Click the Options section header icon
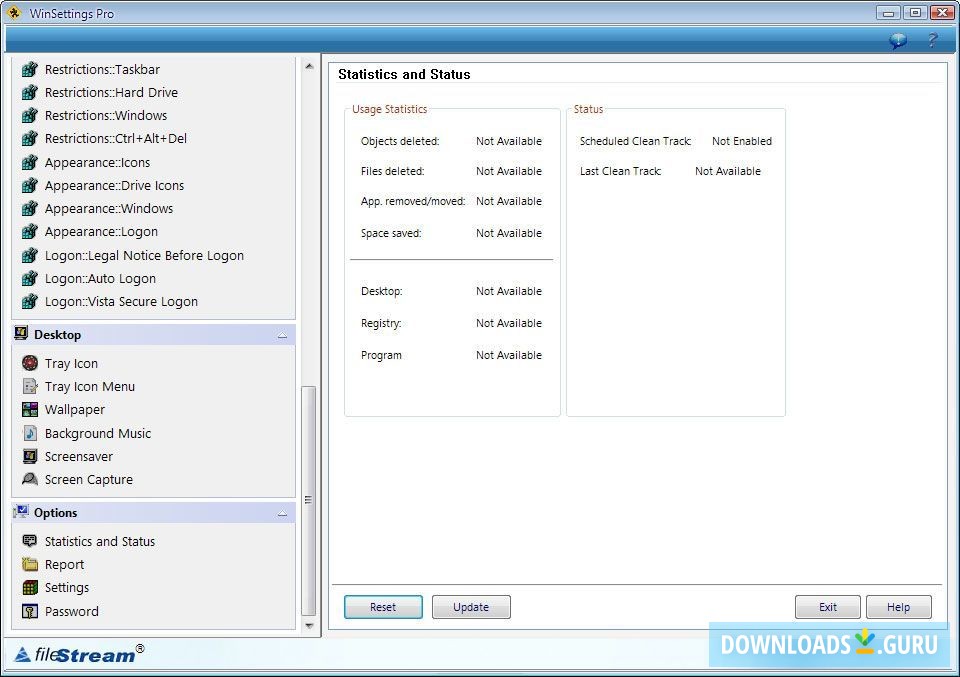Screen dimensions: 960x677 tap(21, 512)
